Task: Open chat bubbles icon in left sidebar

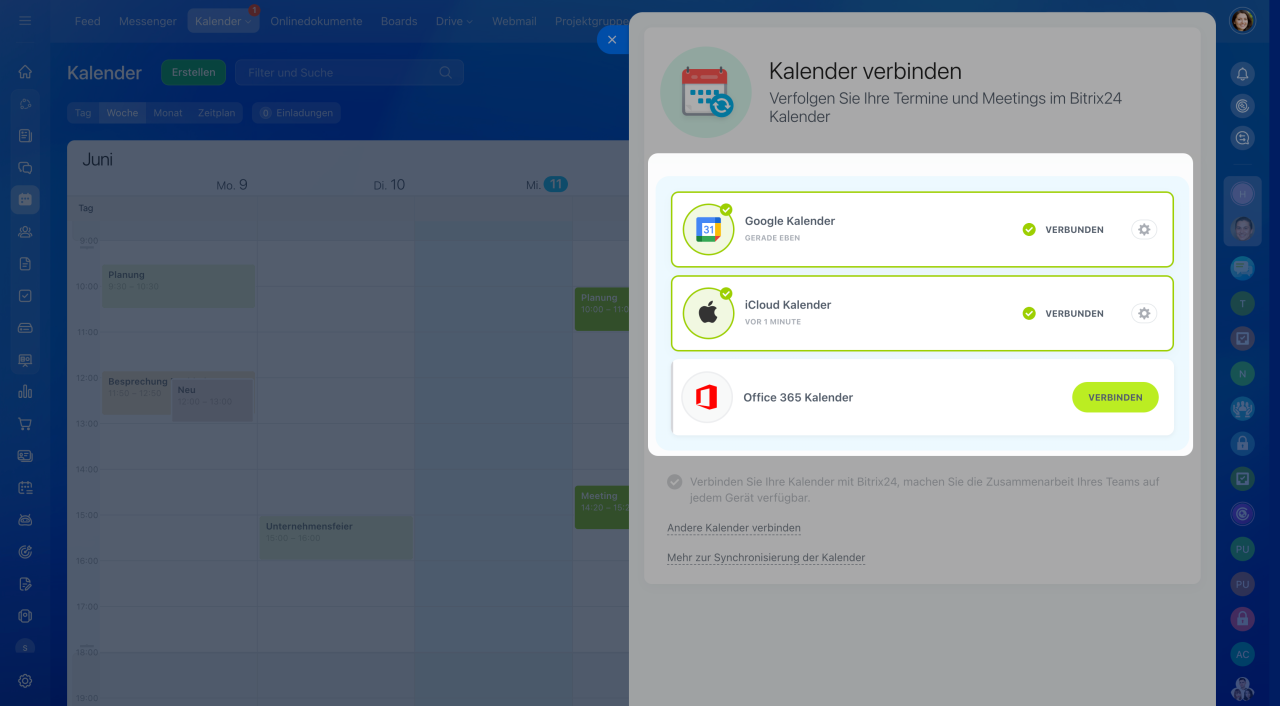Action: pos(25,168)
